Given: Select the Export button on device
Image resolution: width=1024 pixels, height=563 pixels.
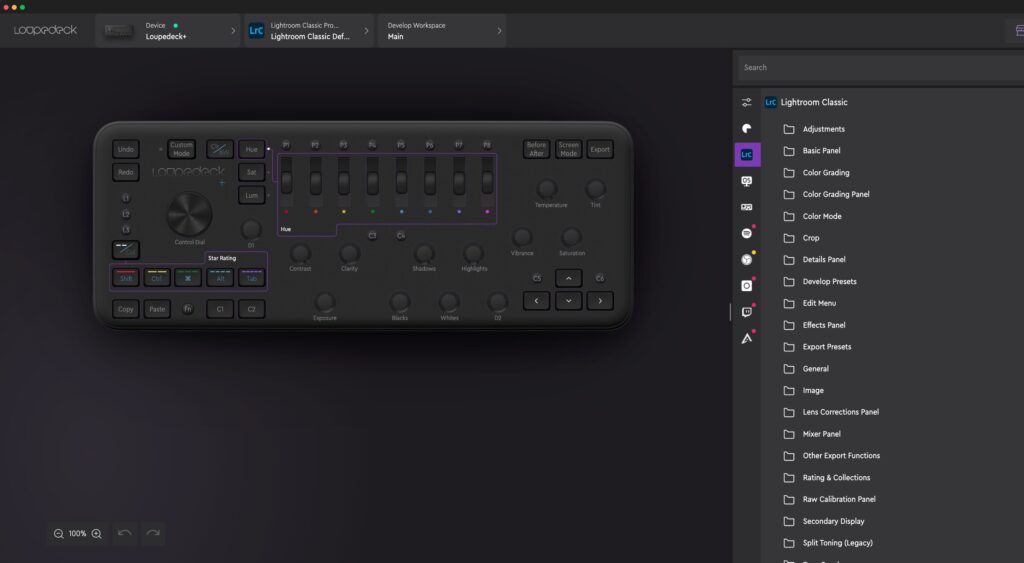Looking at the screenshot, I should (x=600, y=150).
